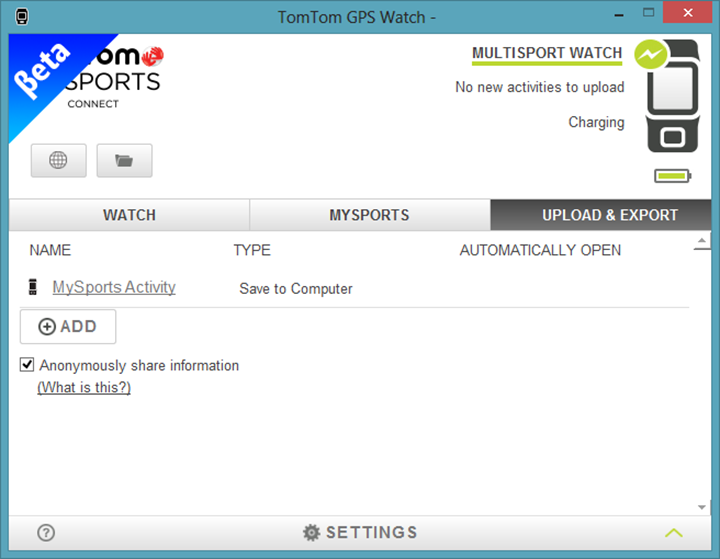This screenshot has height=559, width=720.
Task: Click the TomTom app icon in title bar
Action: (22, 17)
